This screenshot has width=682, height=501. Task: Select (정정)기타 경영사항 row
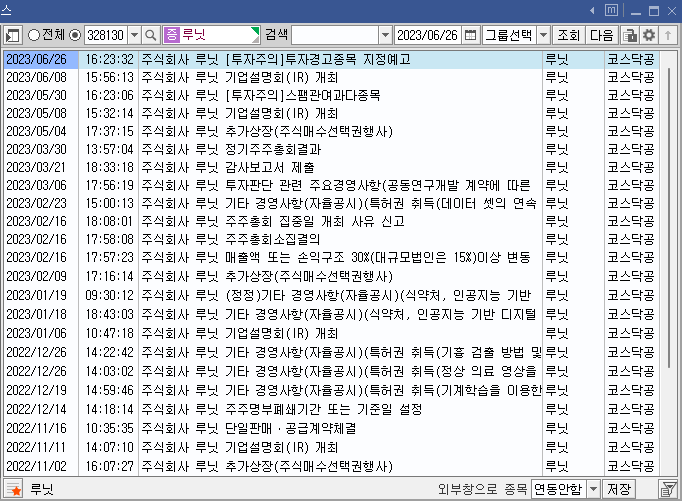[331, 295]
